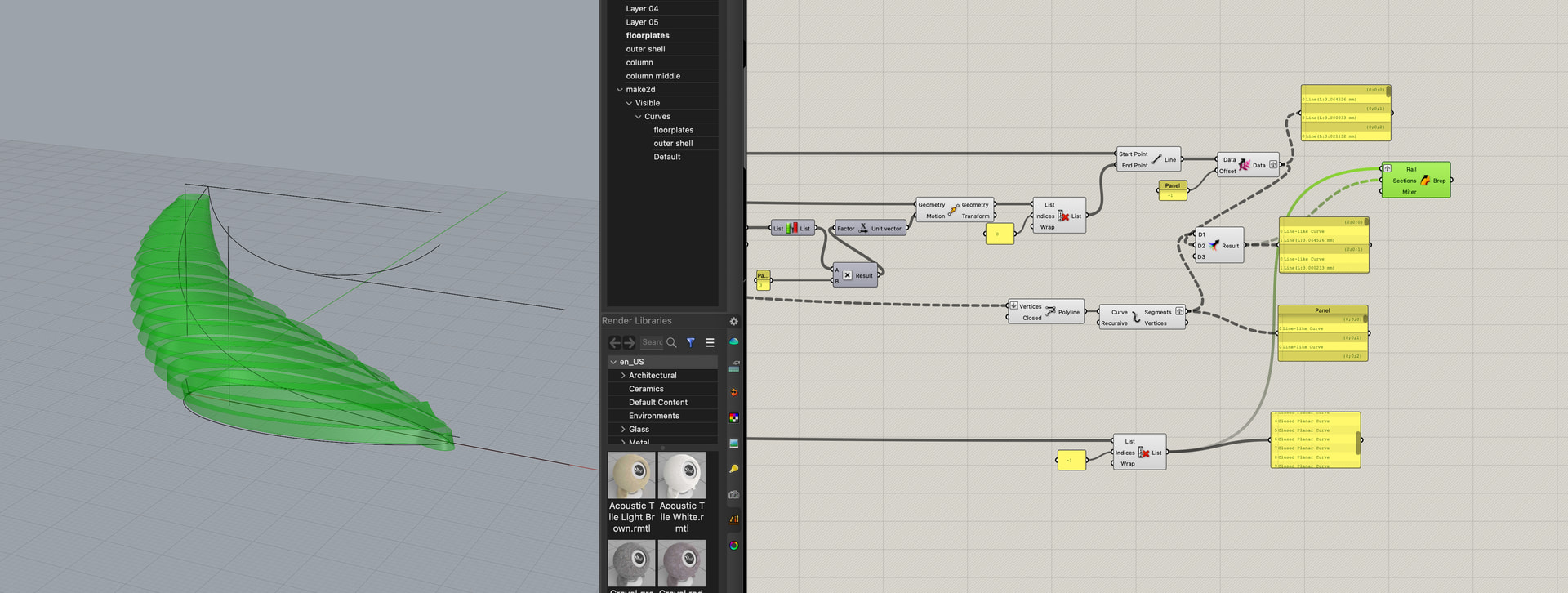Collapse the Visible sublayer
Screen dimensions: 1568x593
(x=629, y=103)
